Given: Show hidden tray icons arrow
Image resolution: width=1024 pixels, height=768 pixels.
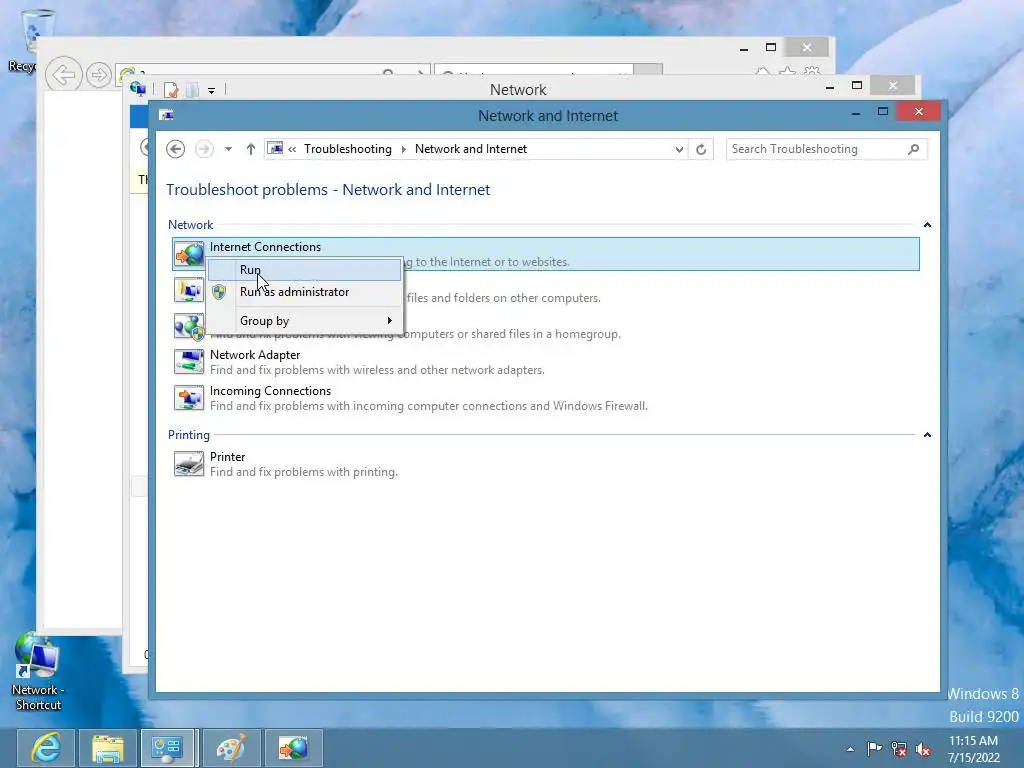Looking at the screenshot, I should click(x=850, y=749).
